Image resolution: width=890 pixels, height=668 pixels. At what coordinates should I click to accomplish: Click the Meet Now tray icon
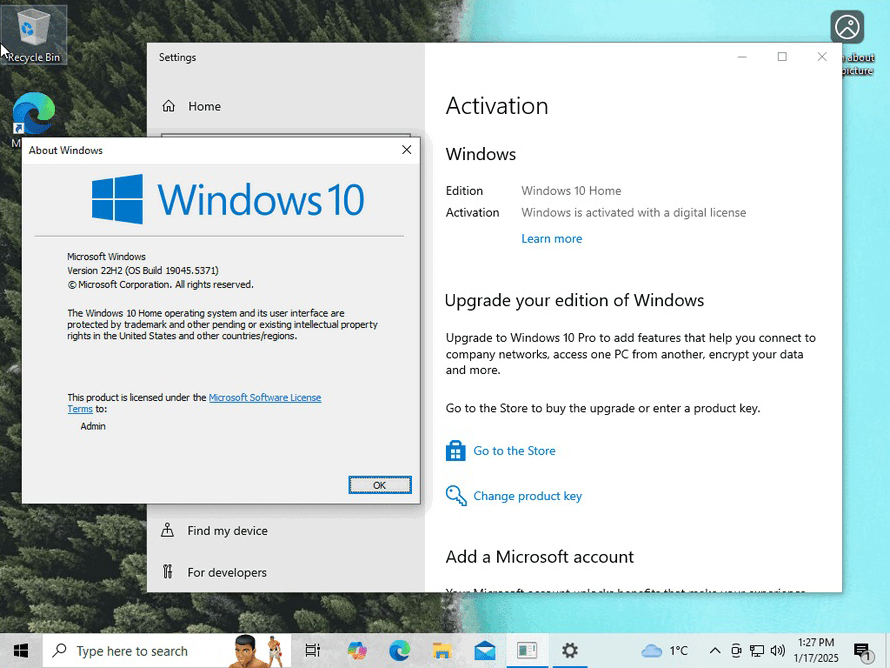(x=736, y=651)
